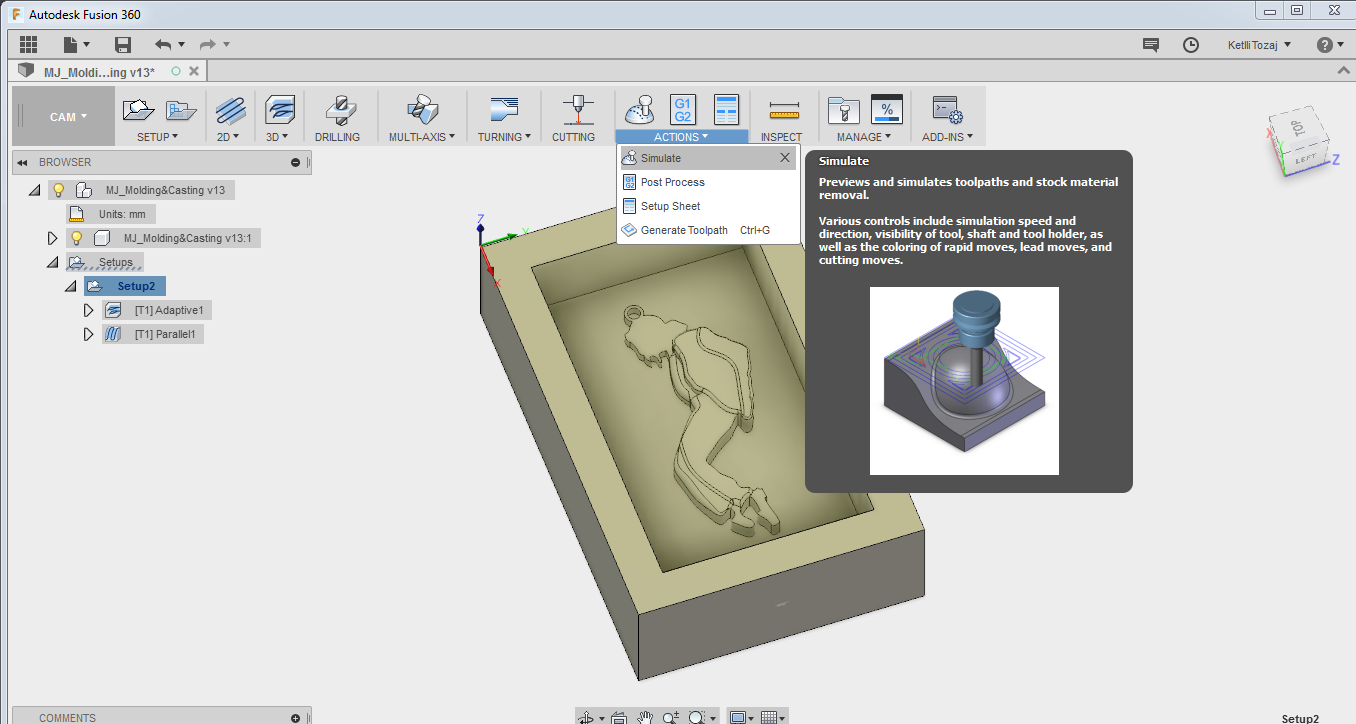Click the Simulate icon in Actions toolbar
1356x724 pixels.
click(x=638, y=110)
